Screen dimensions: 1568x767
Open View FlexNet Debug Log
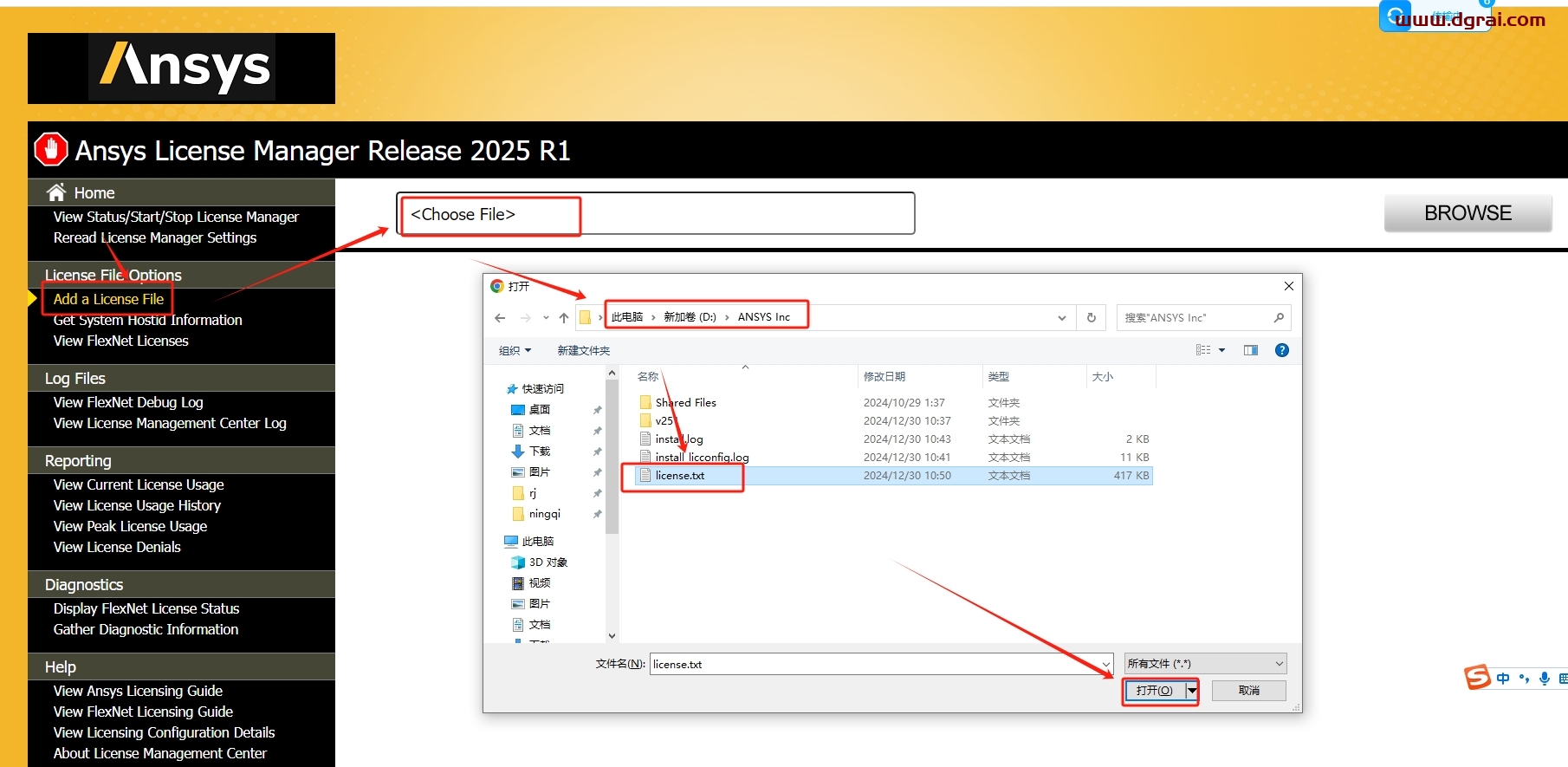coord(128,402)
